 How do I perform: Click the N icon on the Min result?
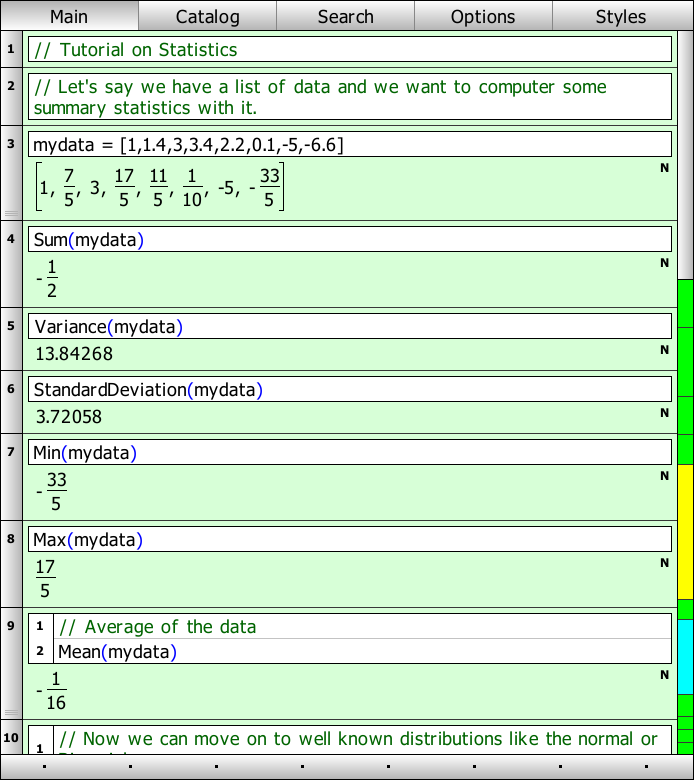click(664, 476)
